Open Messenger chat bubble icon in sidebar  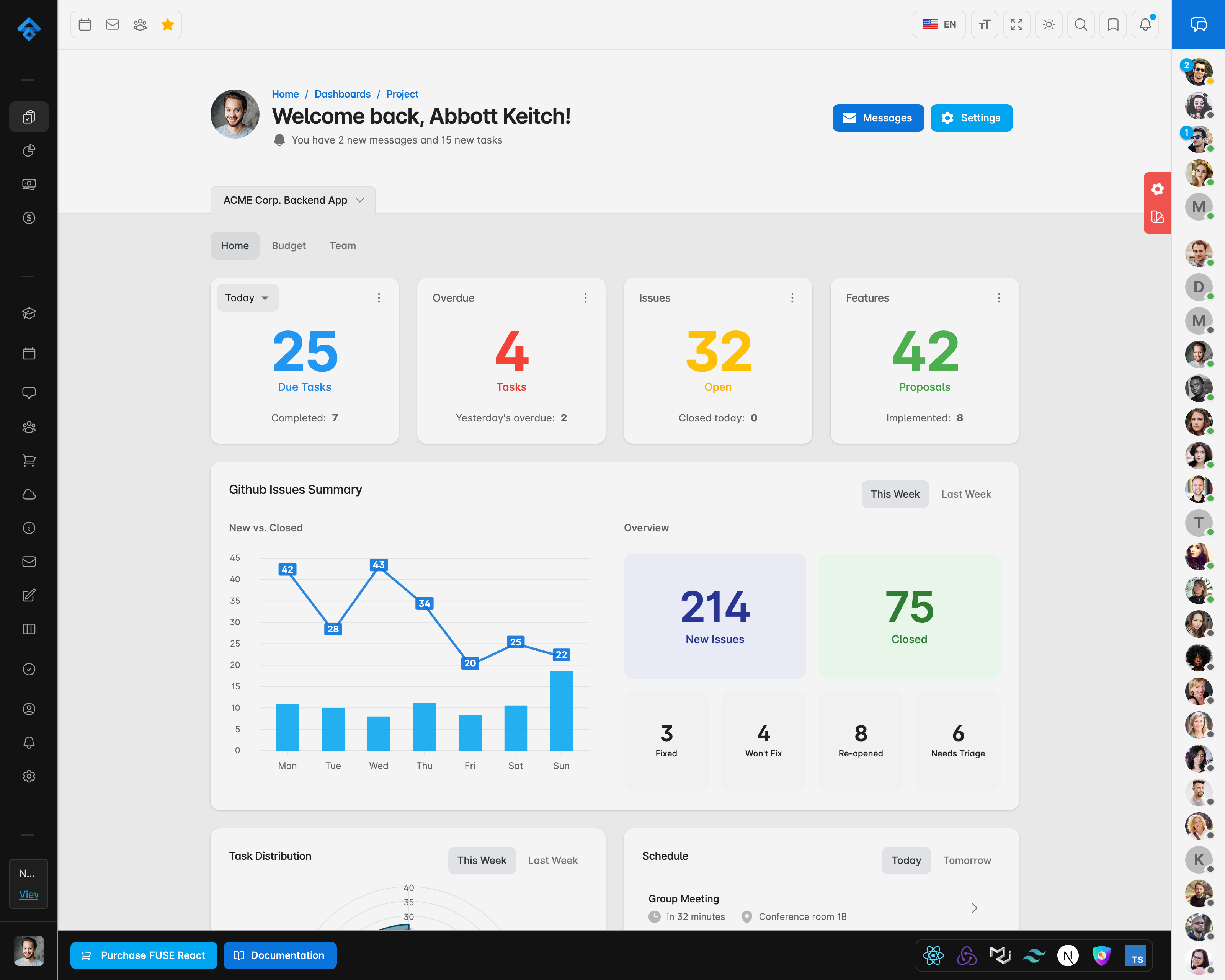pos(29,392)
